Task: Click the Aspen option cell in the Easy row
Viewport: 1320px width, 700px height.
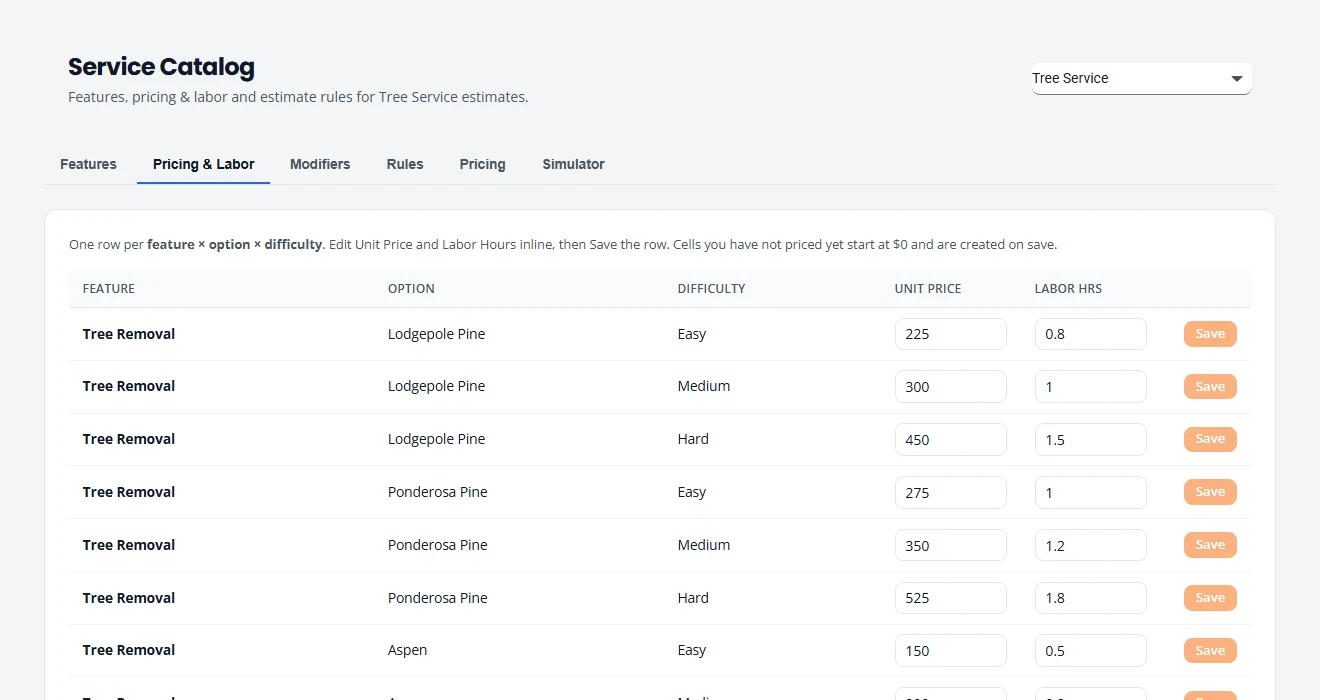Action: pos(408,650)
